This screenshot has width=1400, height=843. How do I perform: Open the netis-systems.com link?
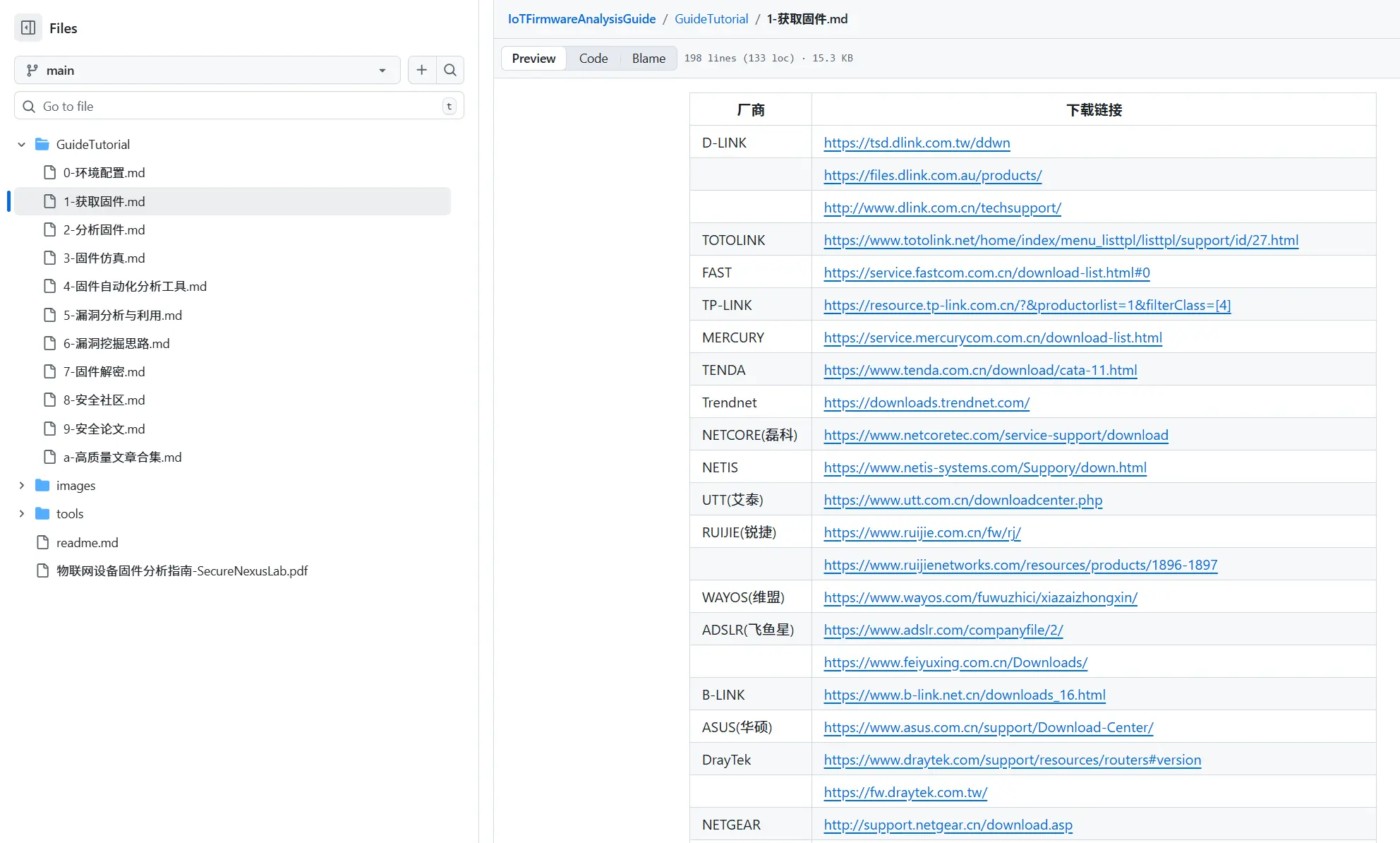(985, 467)
